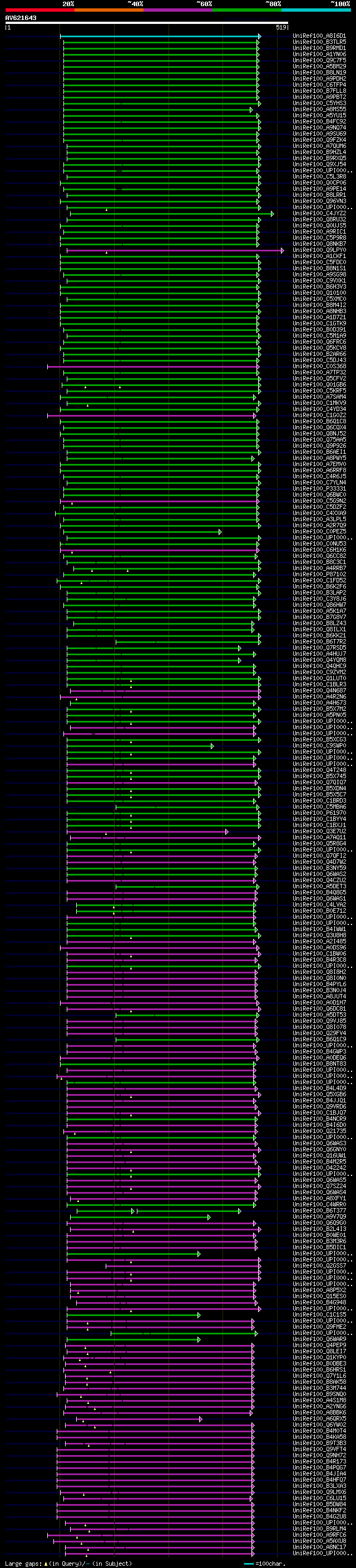Select the UniRef100_Q4N687 label
Image resolution: width=356 pixels, height=1568 pixels.
coord(319,690)
